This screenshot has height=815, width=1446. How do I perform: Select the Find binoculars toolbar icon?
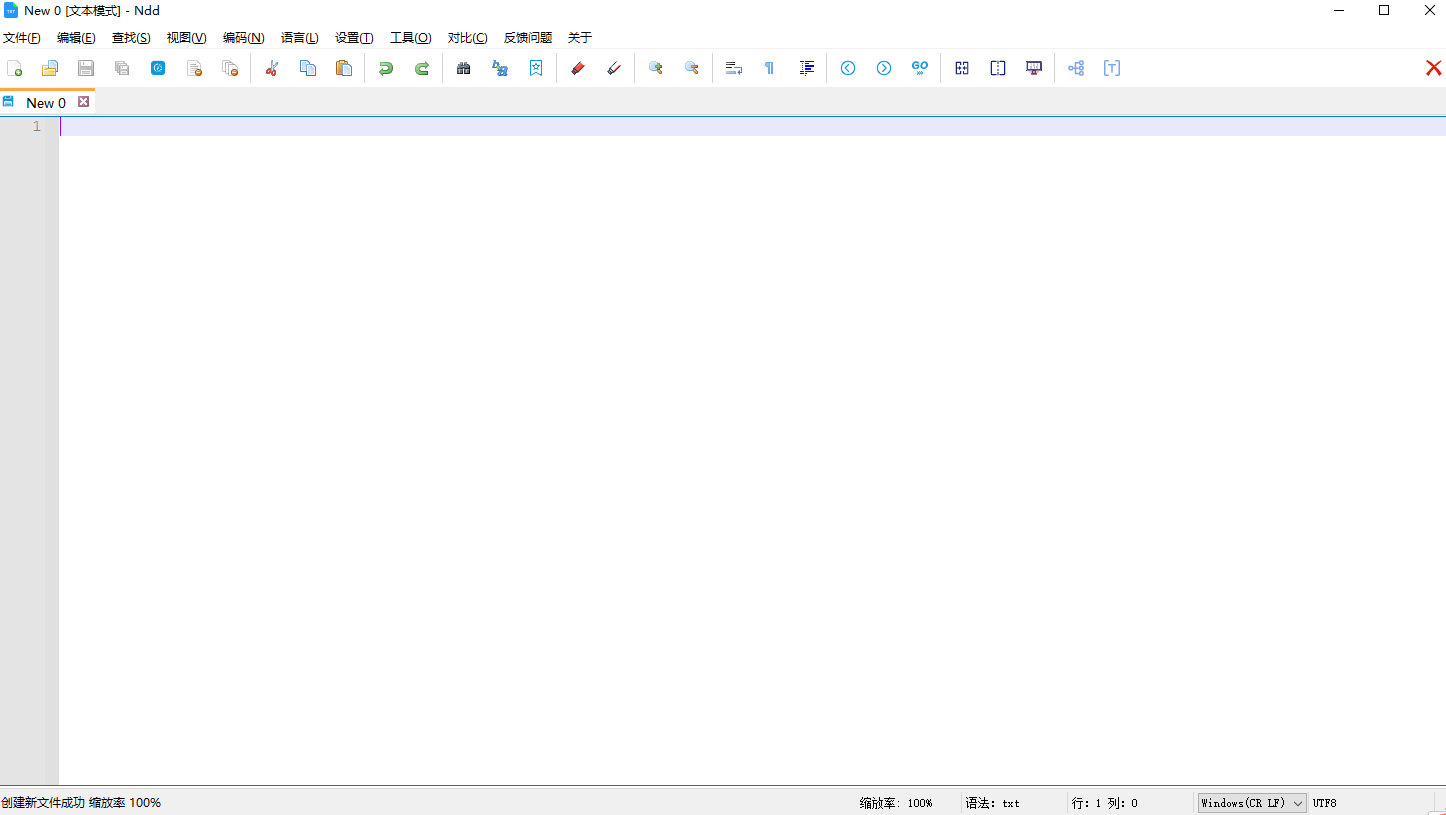pyautogui.click(x=463, y=68)
